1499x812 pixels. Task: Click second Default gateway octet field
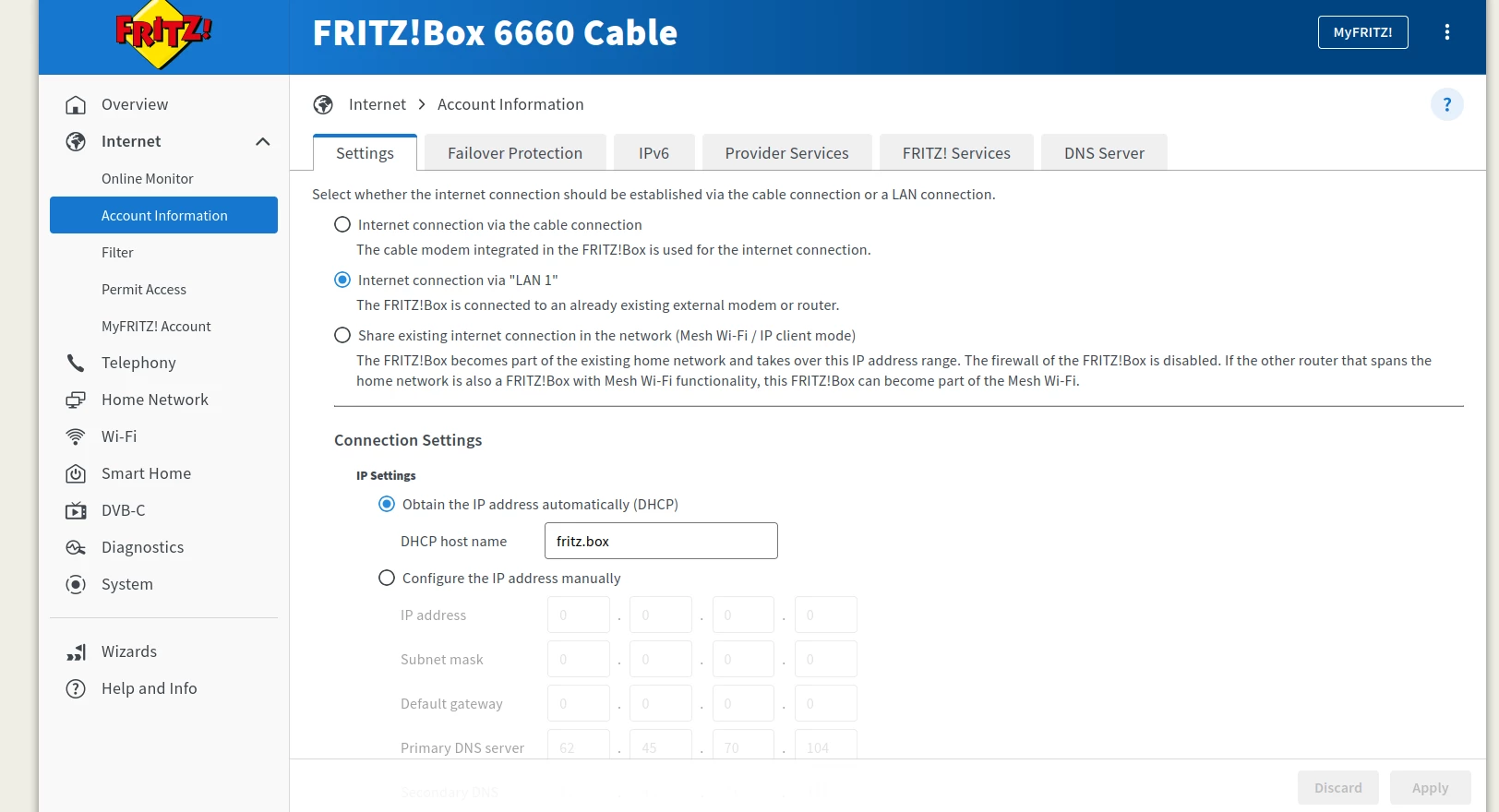pos(661,703)
